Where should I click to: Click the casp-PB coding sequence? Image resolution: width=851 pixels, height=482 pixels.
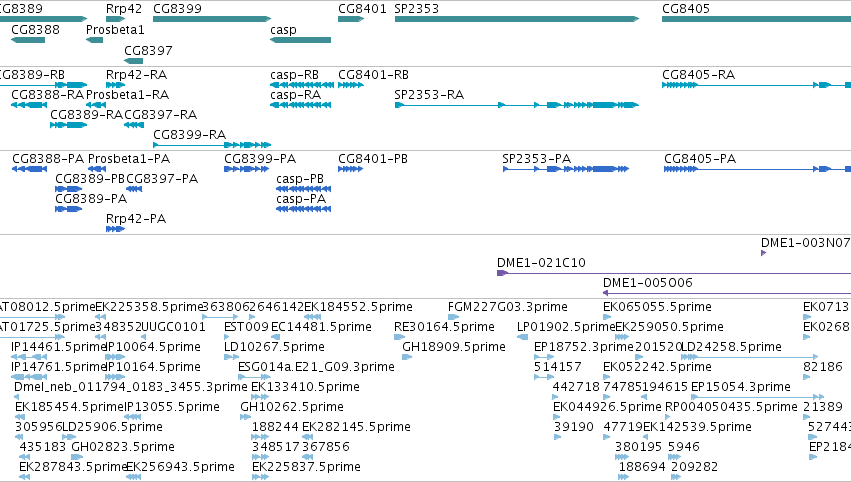click(x=303, y=189)
